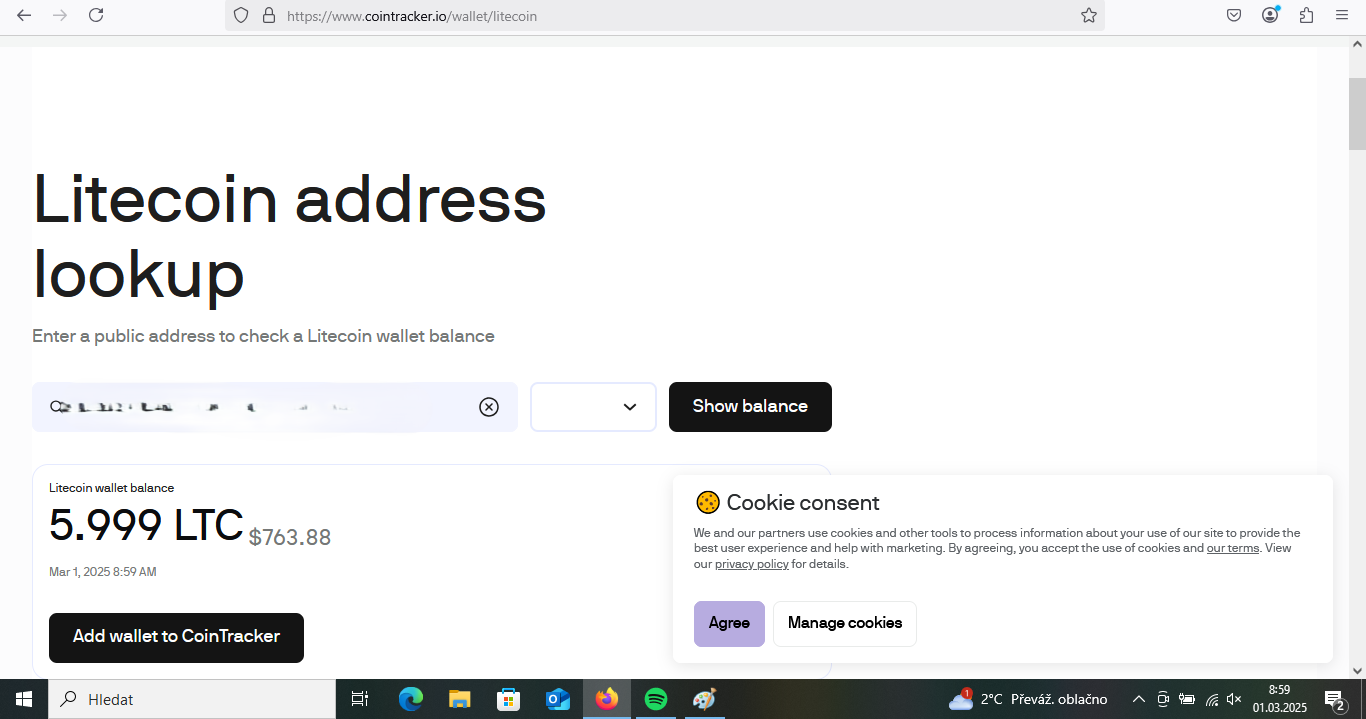The image size is (1366, 719).
Task: Click the scrollbar down arrow
Action: coord(1357,670)
